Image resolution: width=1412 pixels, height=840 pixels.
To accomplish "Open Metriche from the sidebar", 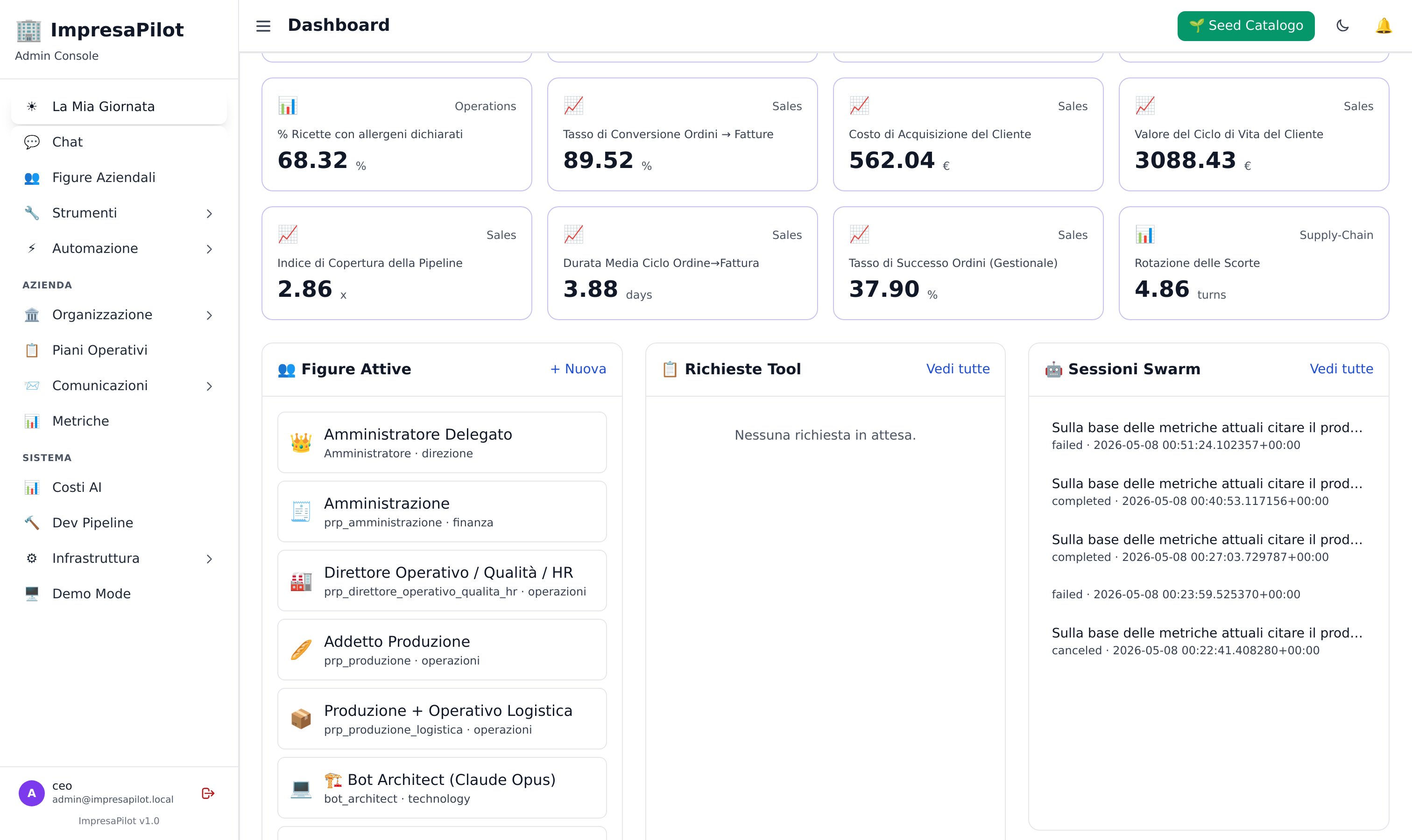I will point(119,421).
